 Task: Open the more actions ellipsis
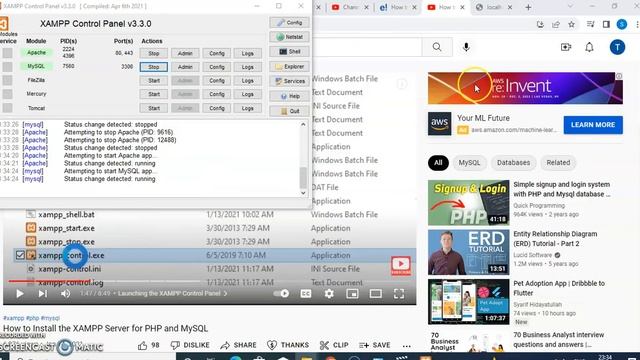[x=407, y=346]
